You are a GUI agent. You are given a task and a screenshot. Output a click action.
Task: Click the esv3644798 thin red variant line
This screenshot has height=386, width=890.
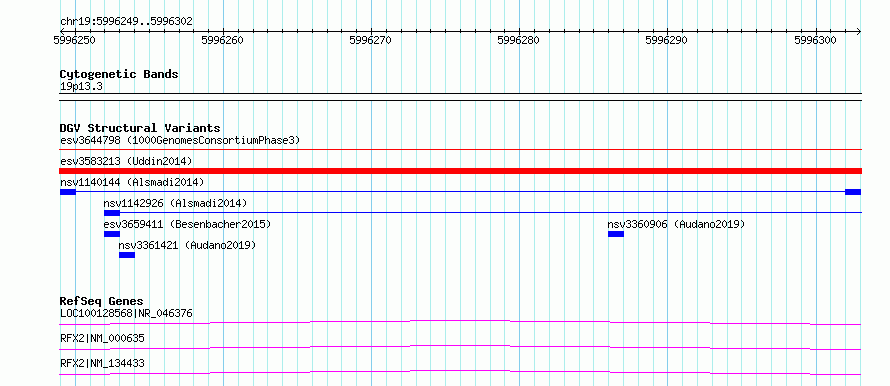coord(460,150)
